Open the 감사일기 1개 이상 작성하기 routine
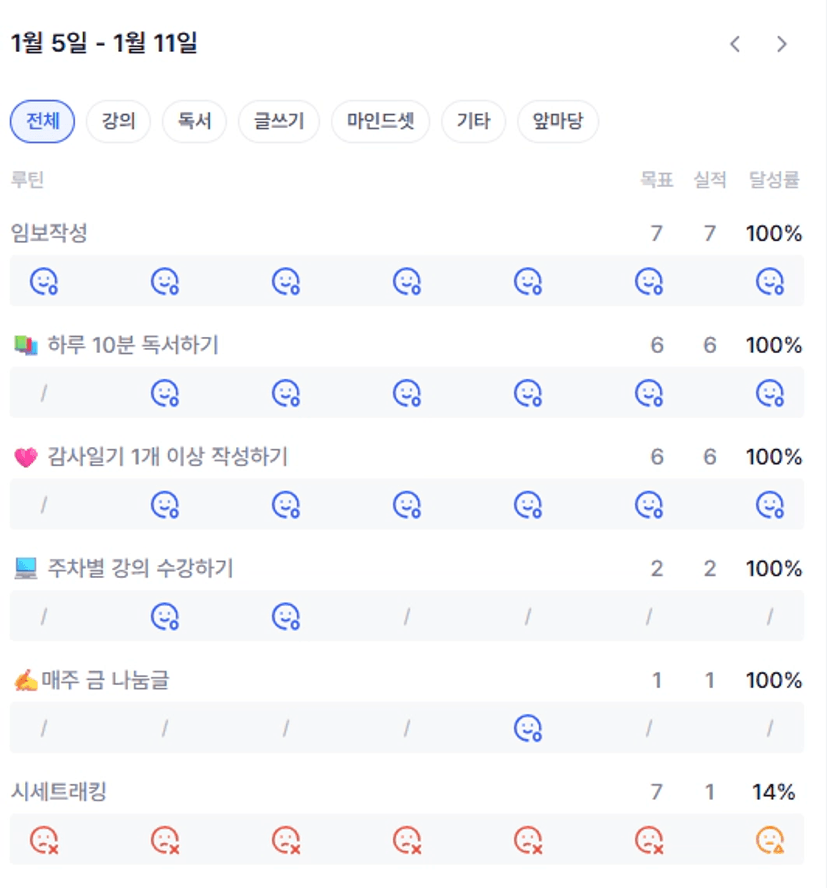827x888 pixels. click(x=167, y=457)
